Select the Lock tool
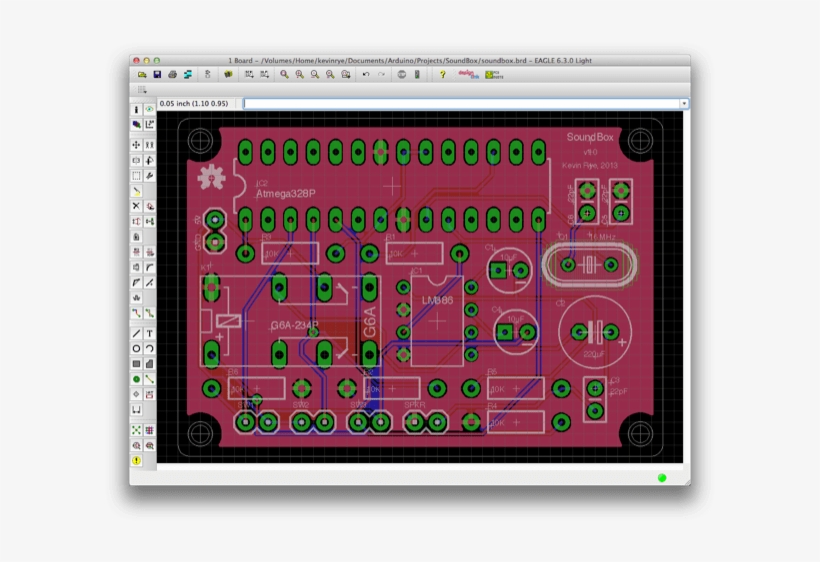 [x=136, y=237]
